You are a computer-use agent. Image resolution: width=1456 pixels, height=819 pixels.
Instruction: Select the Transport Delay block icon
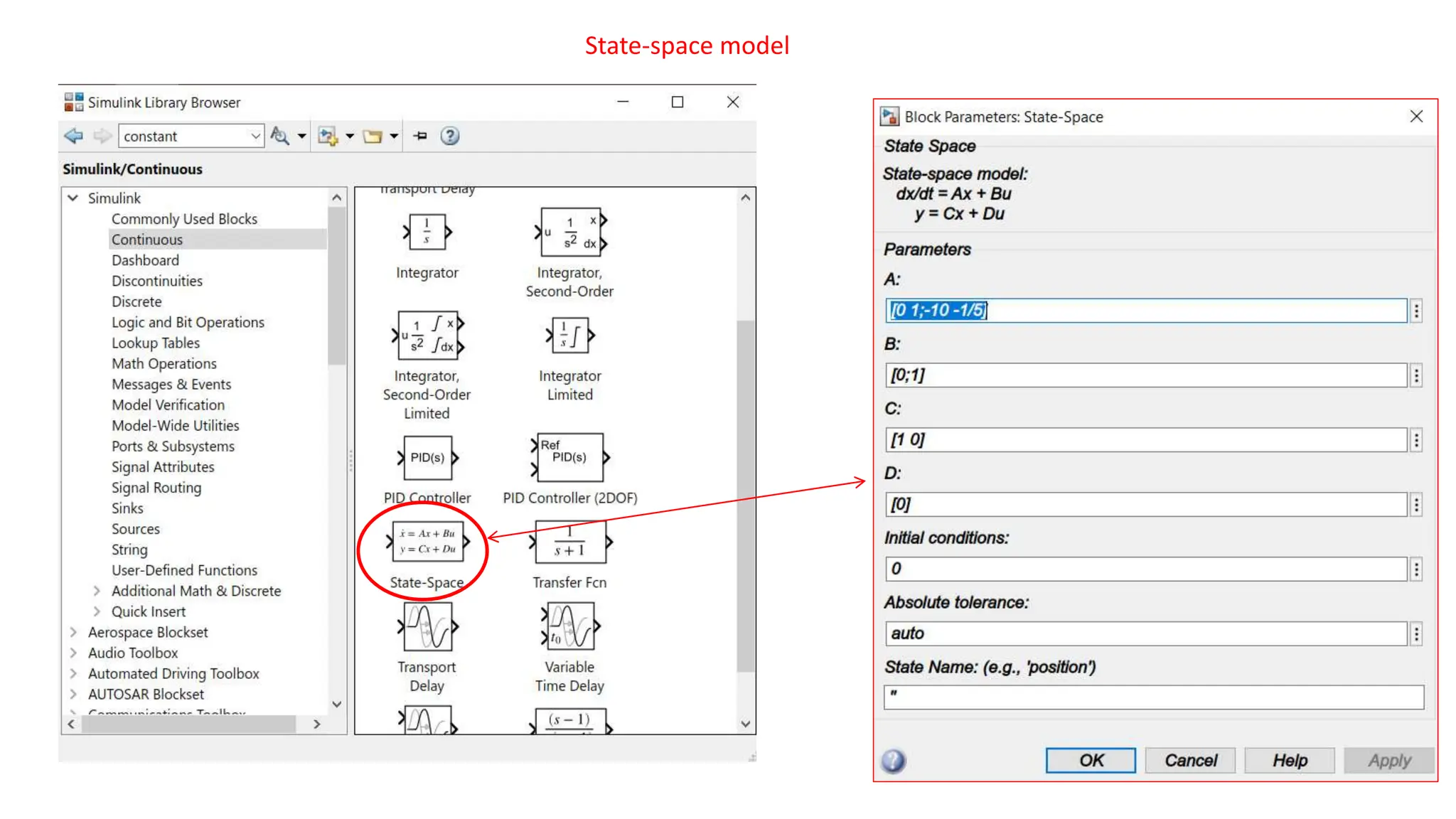[x=428, y=626]
